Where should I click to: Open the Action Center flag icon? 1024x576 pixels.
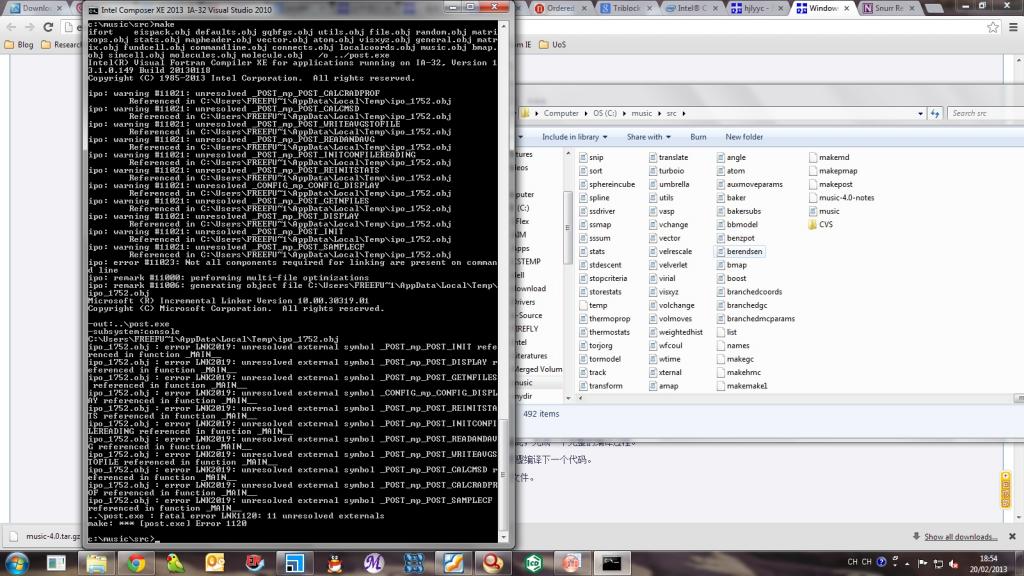click(x=922, y=563)
